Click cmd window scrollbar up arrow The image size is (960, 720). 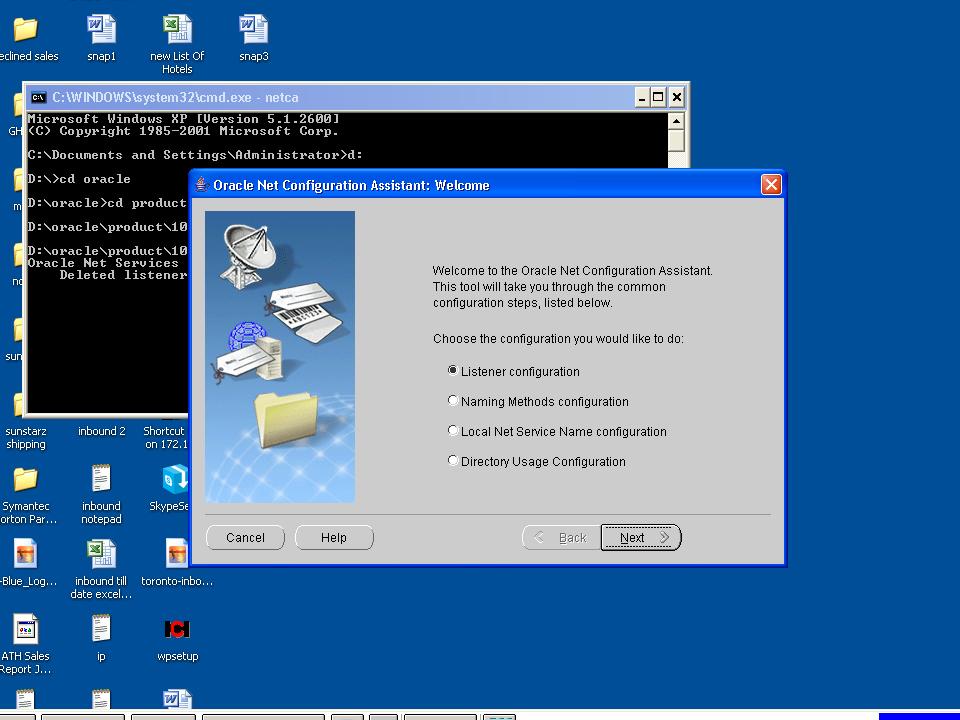(x=676, y=121)
